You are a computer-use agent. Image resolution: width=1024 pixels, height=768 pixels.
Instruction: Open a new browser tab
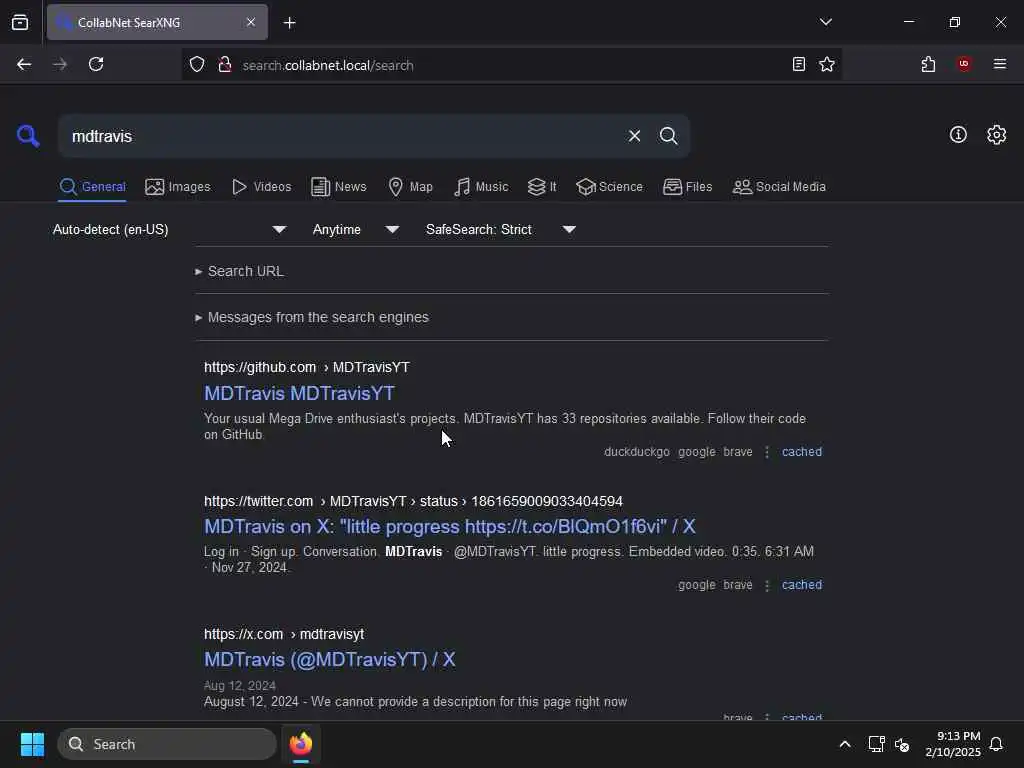click(289, 23)
